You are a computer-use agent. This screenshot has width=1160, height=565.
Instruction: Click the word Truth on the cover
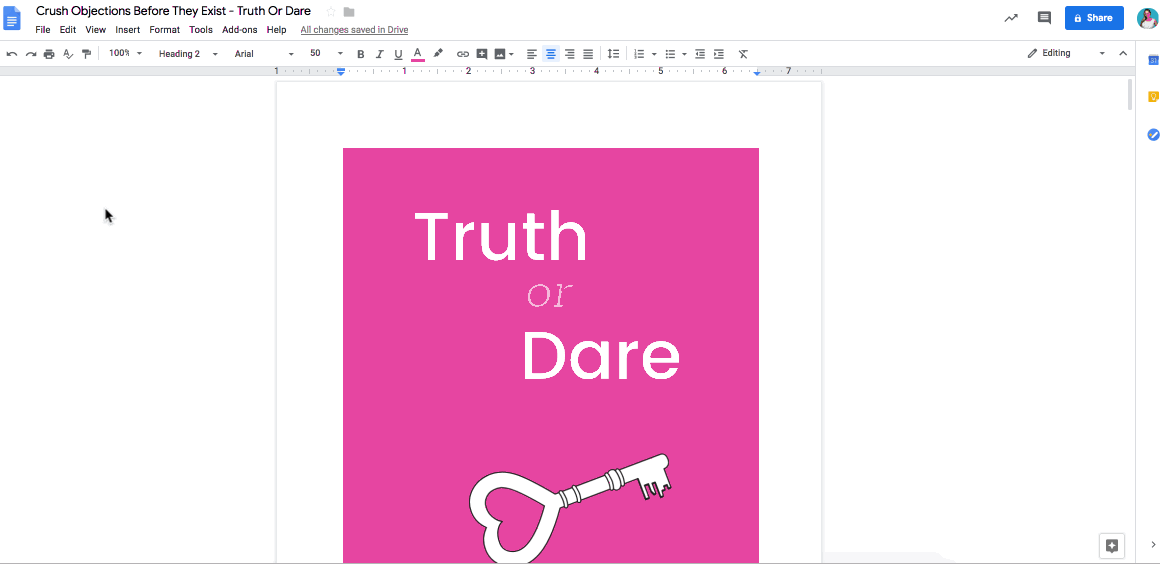pos(501,237)
